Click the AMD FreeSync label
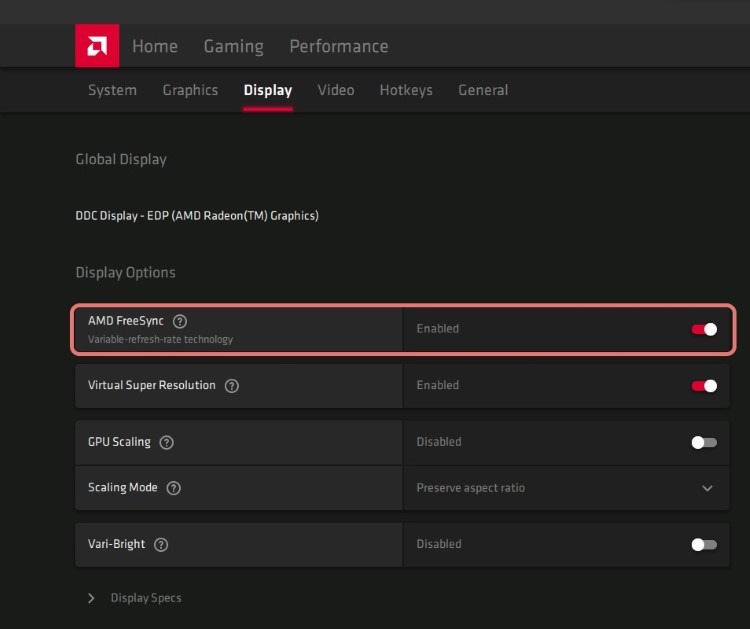This screenshot has width=750, height=629. coord(126,321)
